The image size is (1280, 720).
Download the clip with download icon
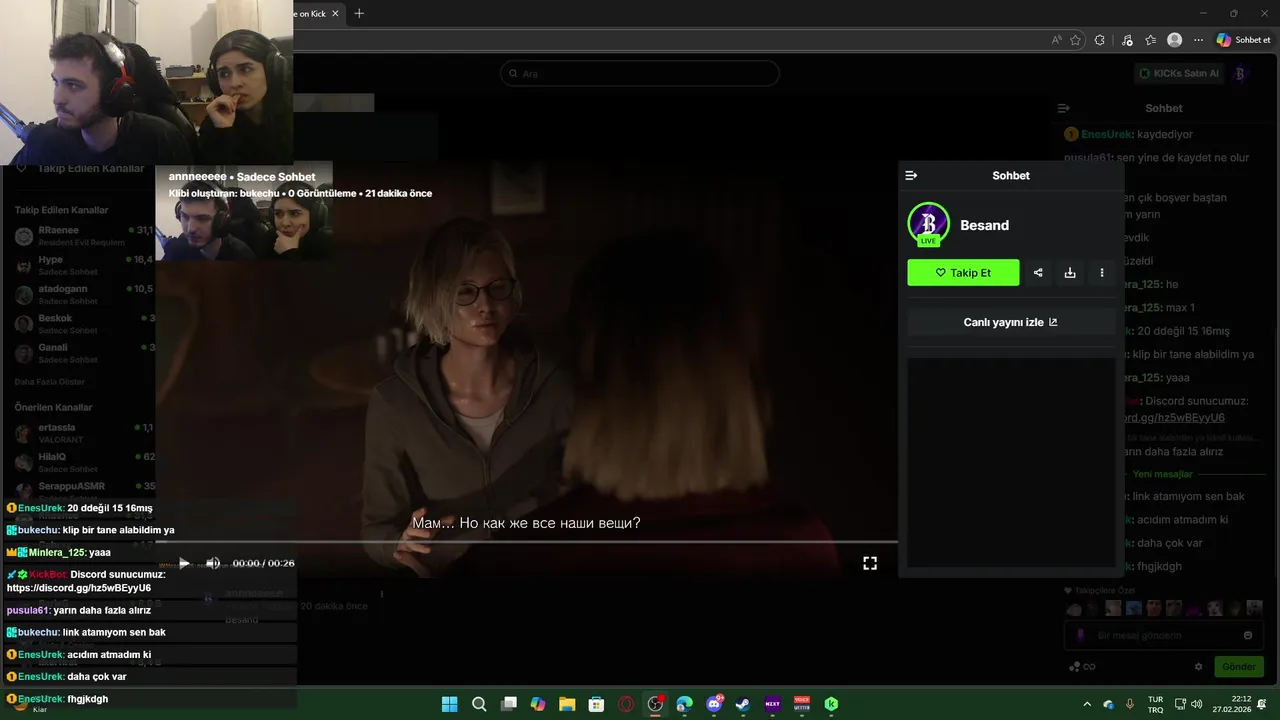click(x=1070, y=273)
